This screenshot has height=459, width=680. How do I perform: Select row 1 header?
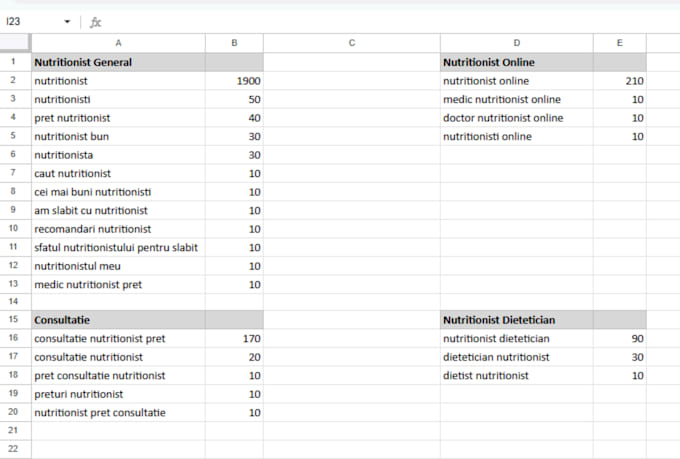[x=15, y=62]
